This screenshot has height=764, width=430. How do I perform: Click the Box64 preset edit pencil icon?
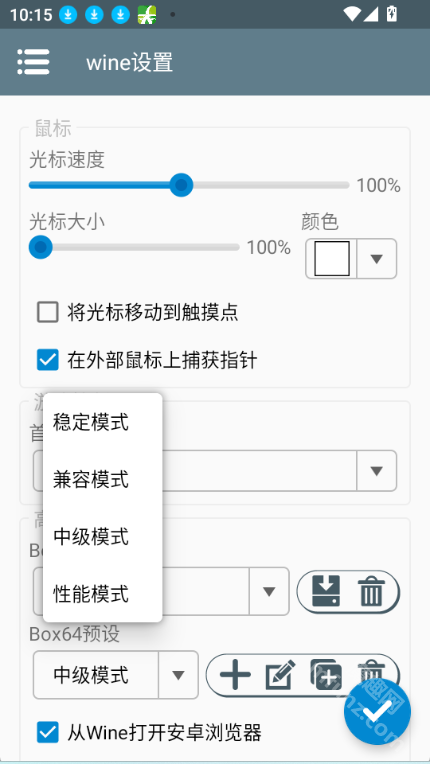click(x=280, y=675)
